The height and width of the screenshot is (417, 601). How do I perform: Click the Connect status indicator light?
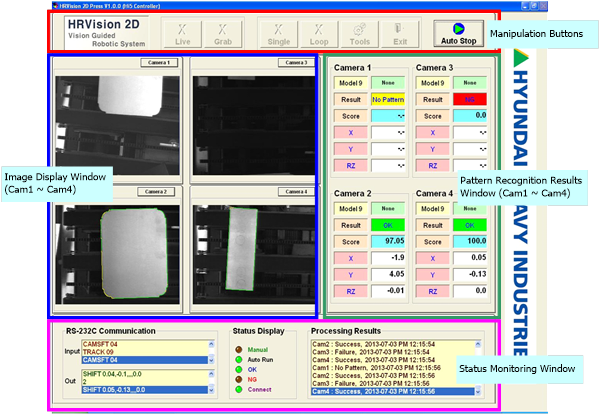click(239, 389)
